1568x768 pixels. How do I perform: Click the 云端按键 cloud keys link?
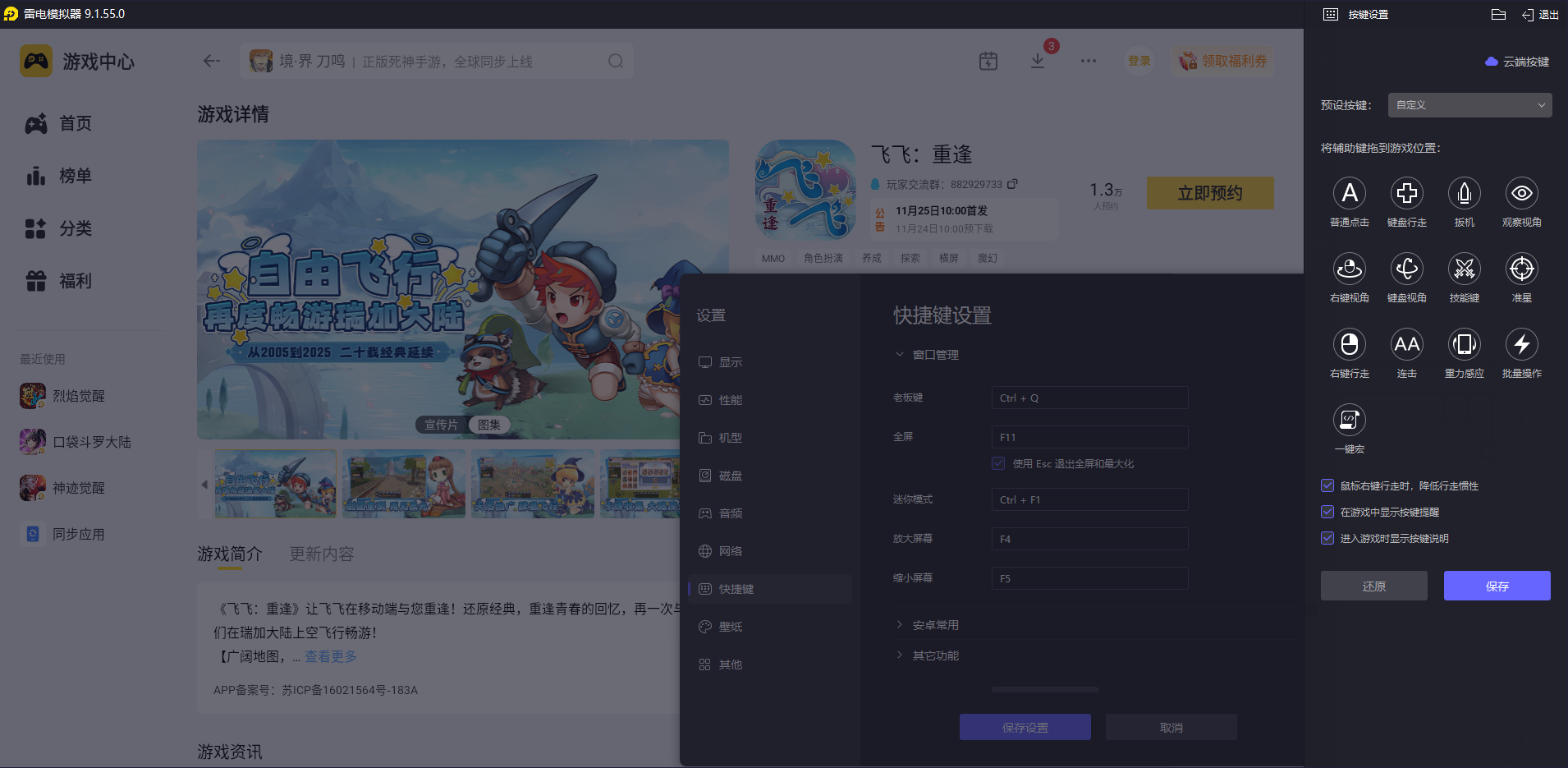point(1517,62)
